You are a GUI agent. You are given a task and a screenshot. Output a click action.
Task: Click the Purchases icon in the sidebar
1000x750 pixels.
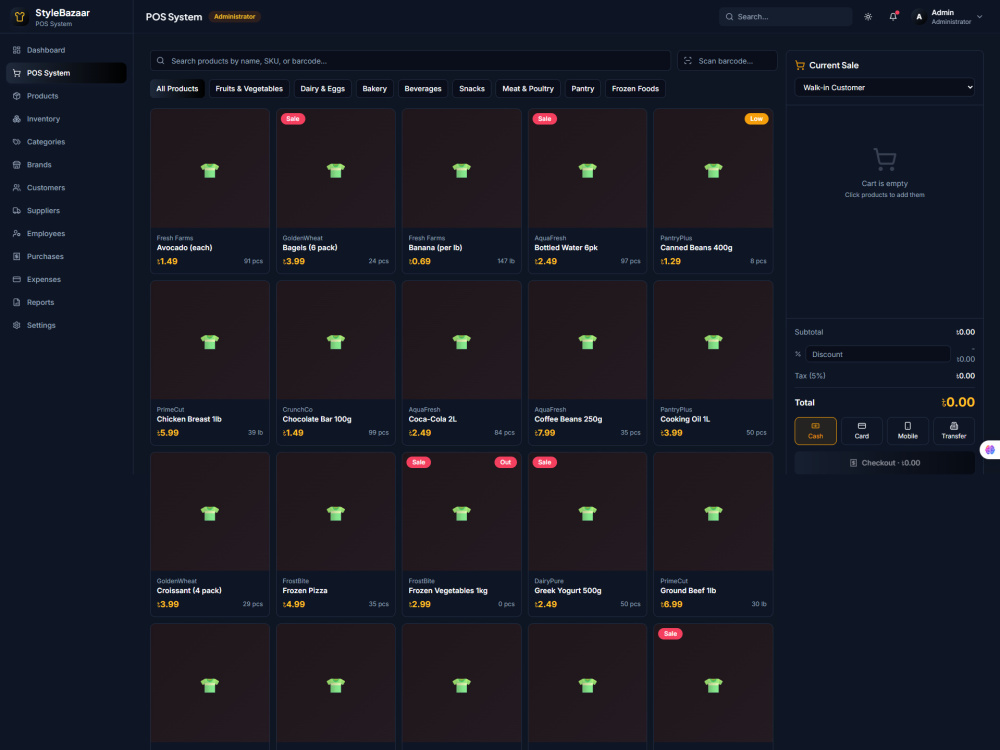pyautogui.click(x=17, y=256)
